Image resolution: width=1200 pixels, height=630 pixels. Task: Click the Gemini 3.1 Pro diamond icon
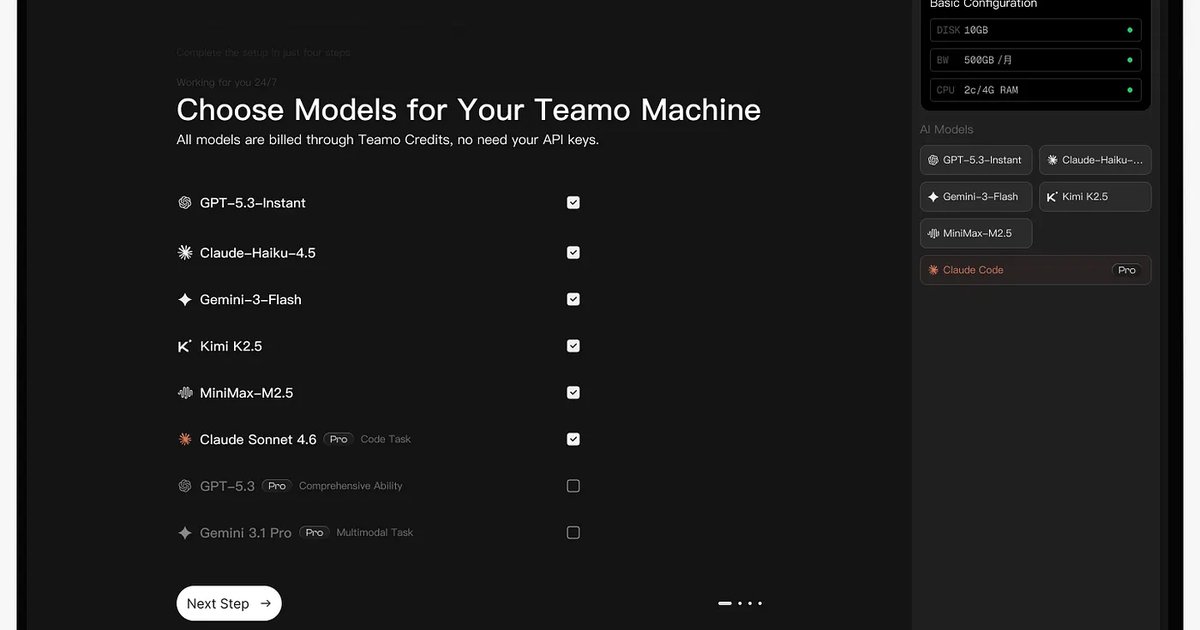click(185, 532)
